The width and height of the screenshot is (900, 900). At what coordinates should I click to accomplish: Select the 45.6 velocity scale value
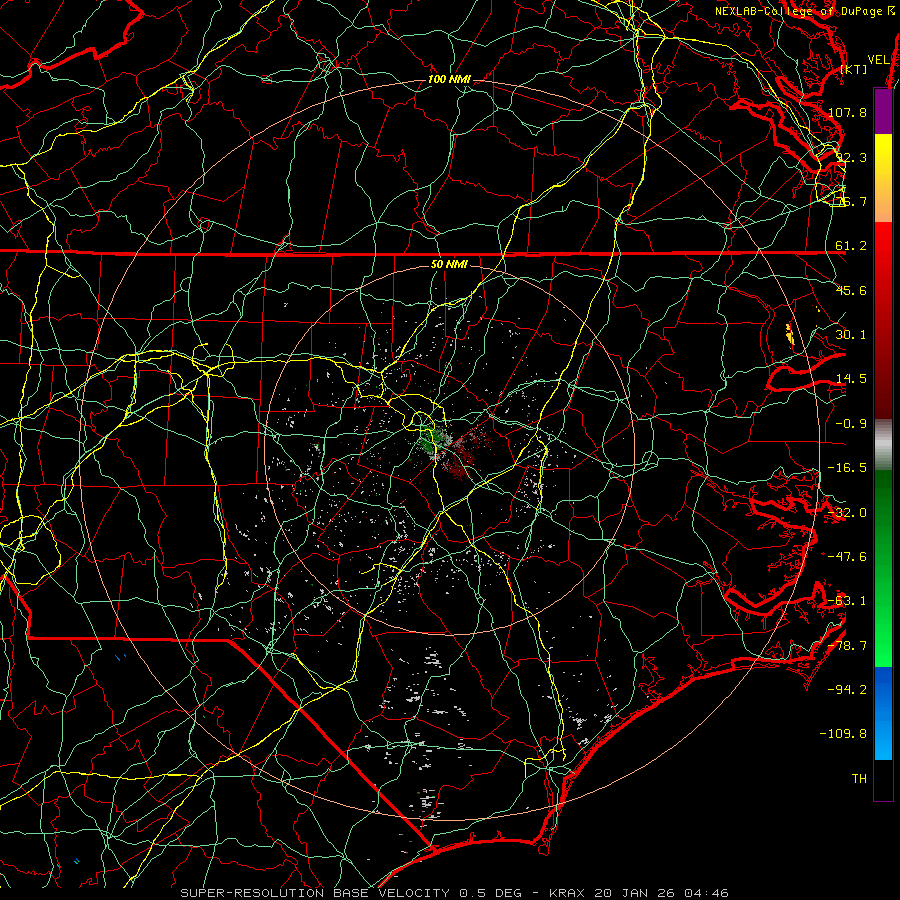pyautogui.click(x=851, y=290)
